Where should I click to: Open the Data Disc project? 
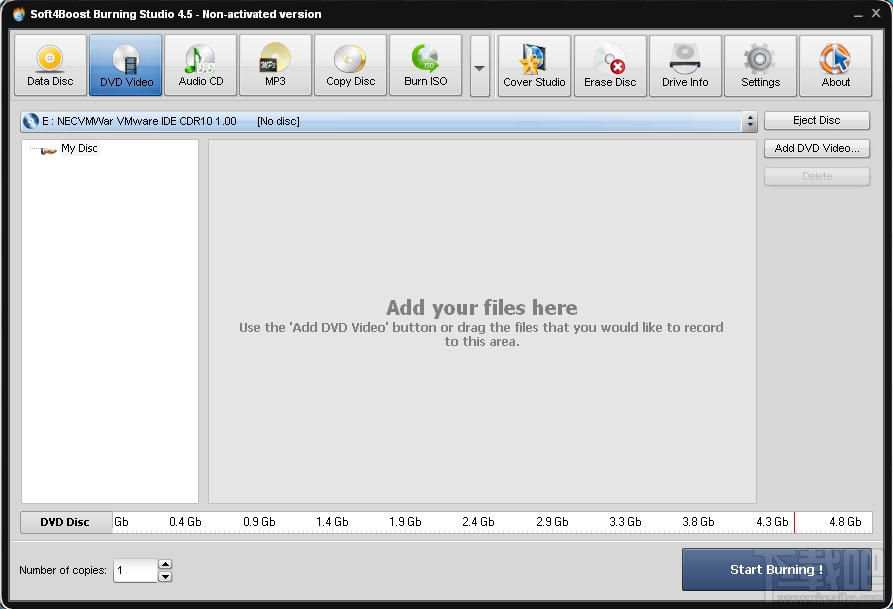coord(50,65)
